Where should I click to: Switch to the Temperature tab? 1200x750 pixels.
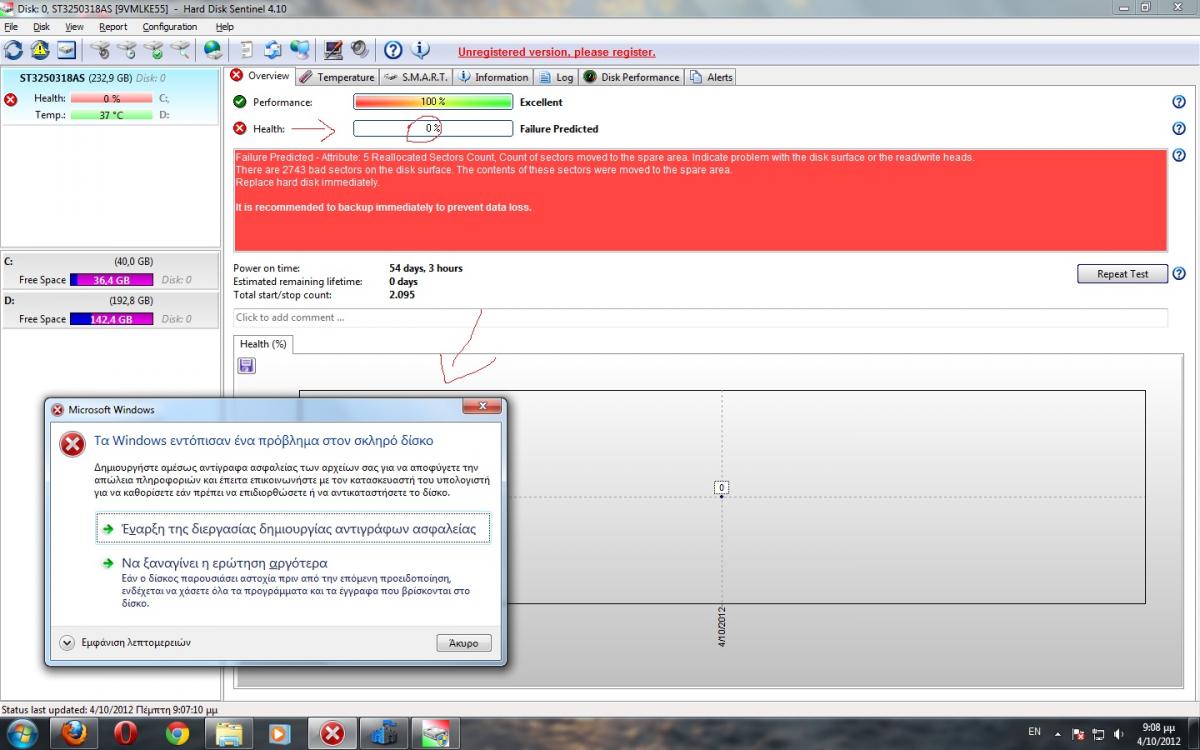point(337,77)
